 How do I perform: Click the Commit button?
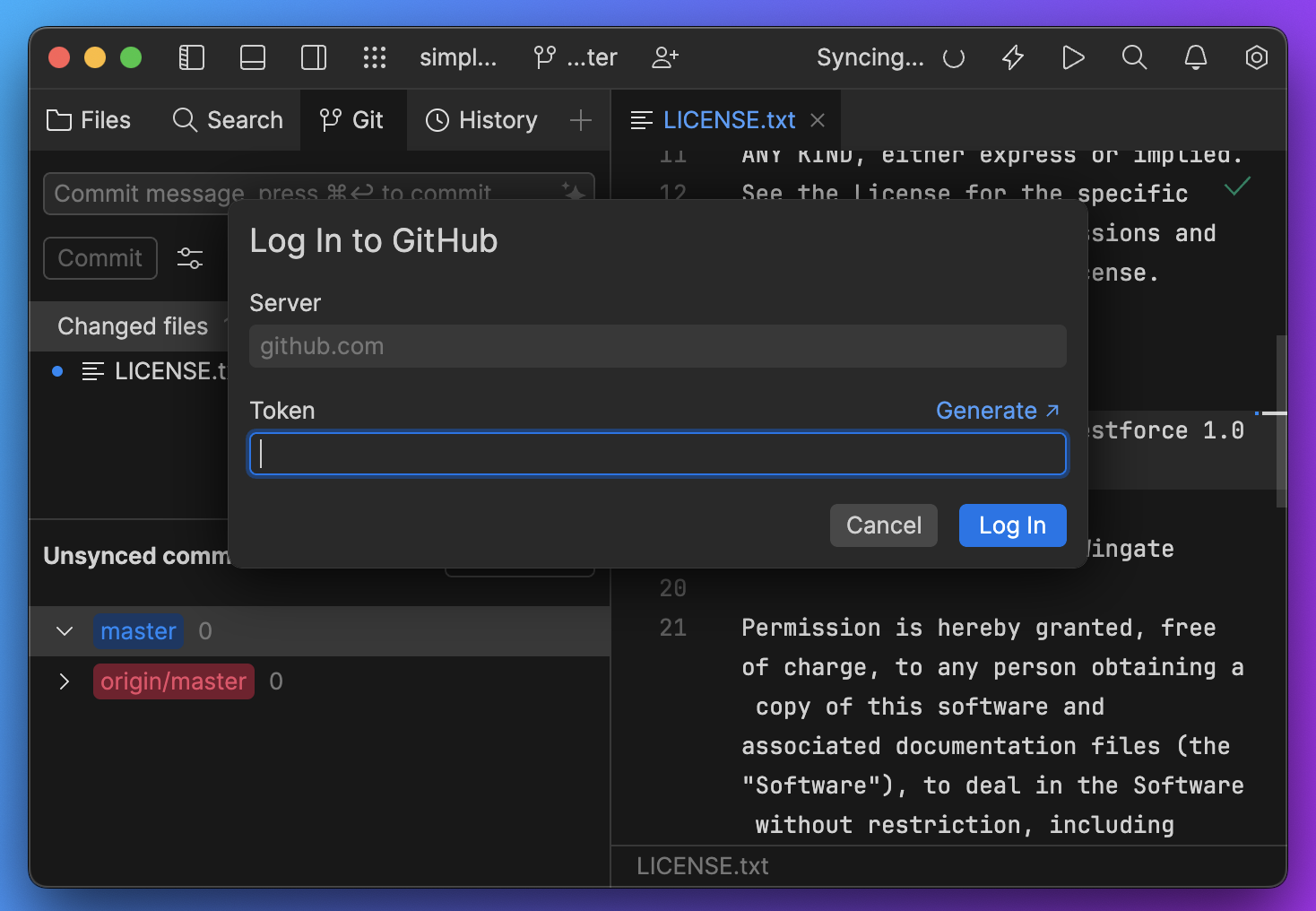pos(100,258)
